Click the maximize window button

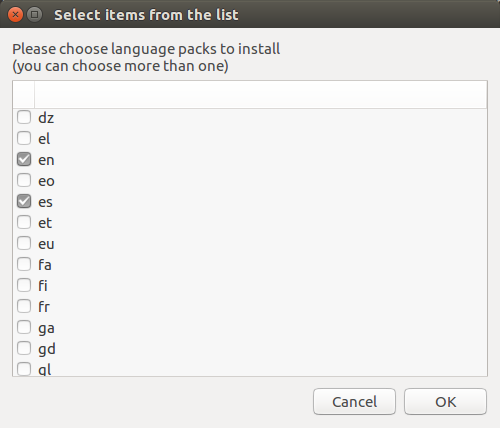[34, 15]
